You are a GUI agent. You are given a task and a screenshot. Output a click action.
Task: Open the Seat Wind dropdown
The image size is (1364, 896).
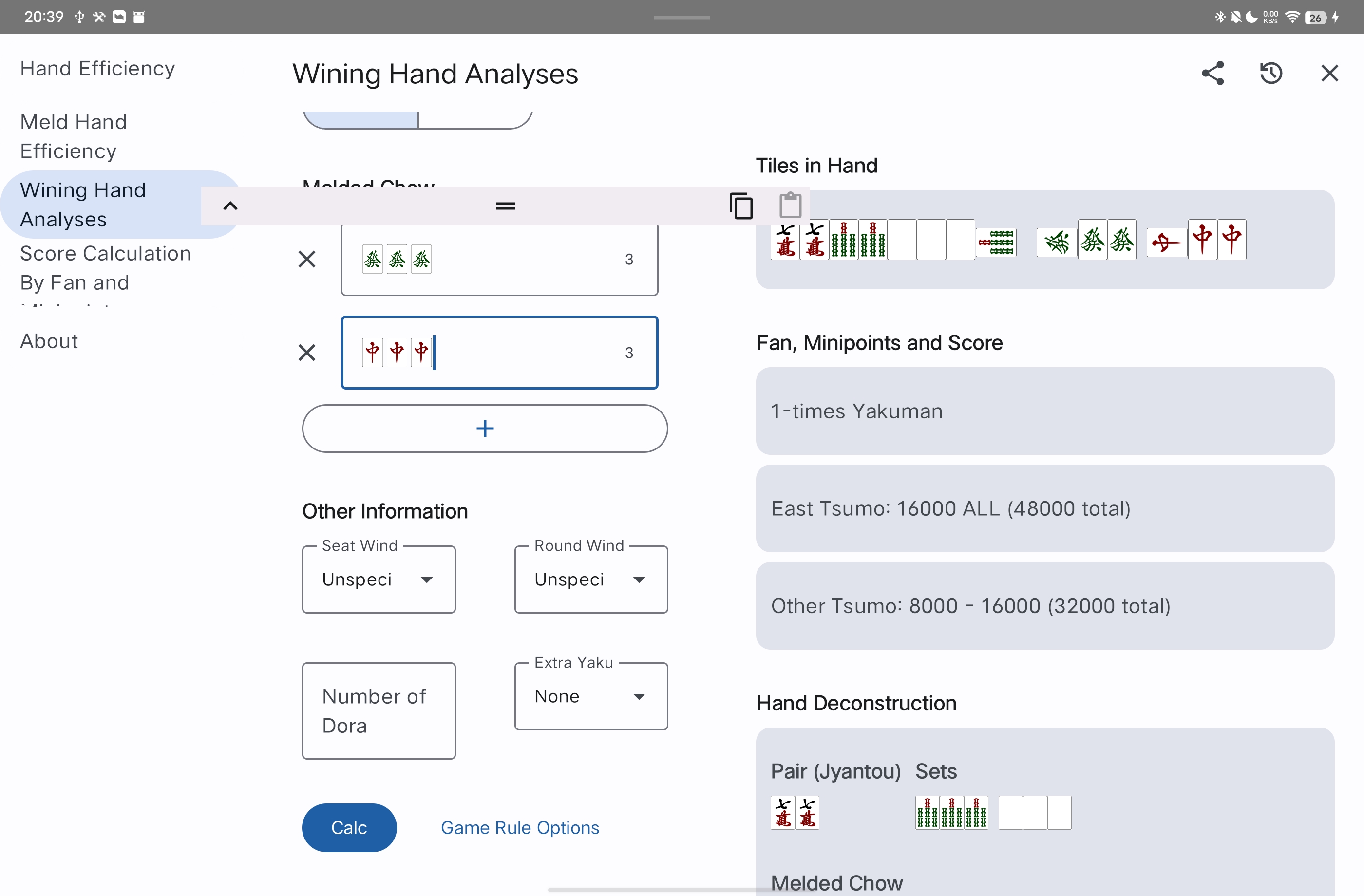click(378, 579)
